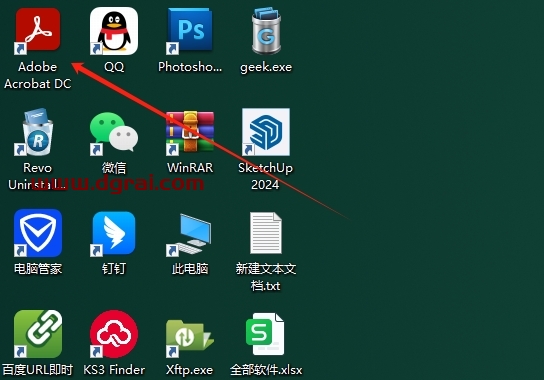
Task: Select the 新建文本文档.txt file icon
Action: coord(266,233)
